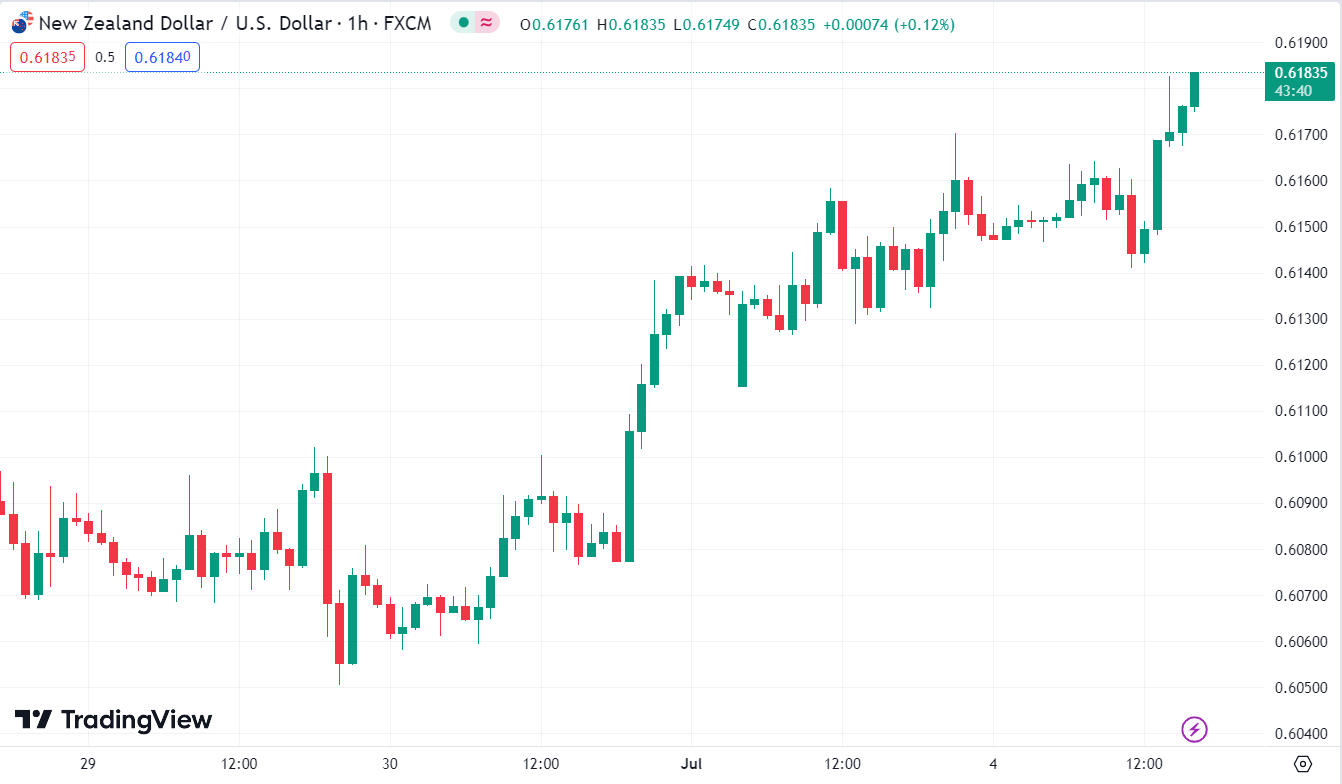This screenshot has width=1342, height=784.
Task: Click the open price value O0.61761
Action: click(556, 24)
